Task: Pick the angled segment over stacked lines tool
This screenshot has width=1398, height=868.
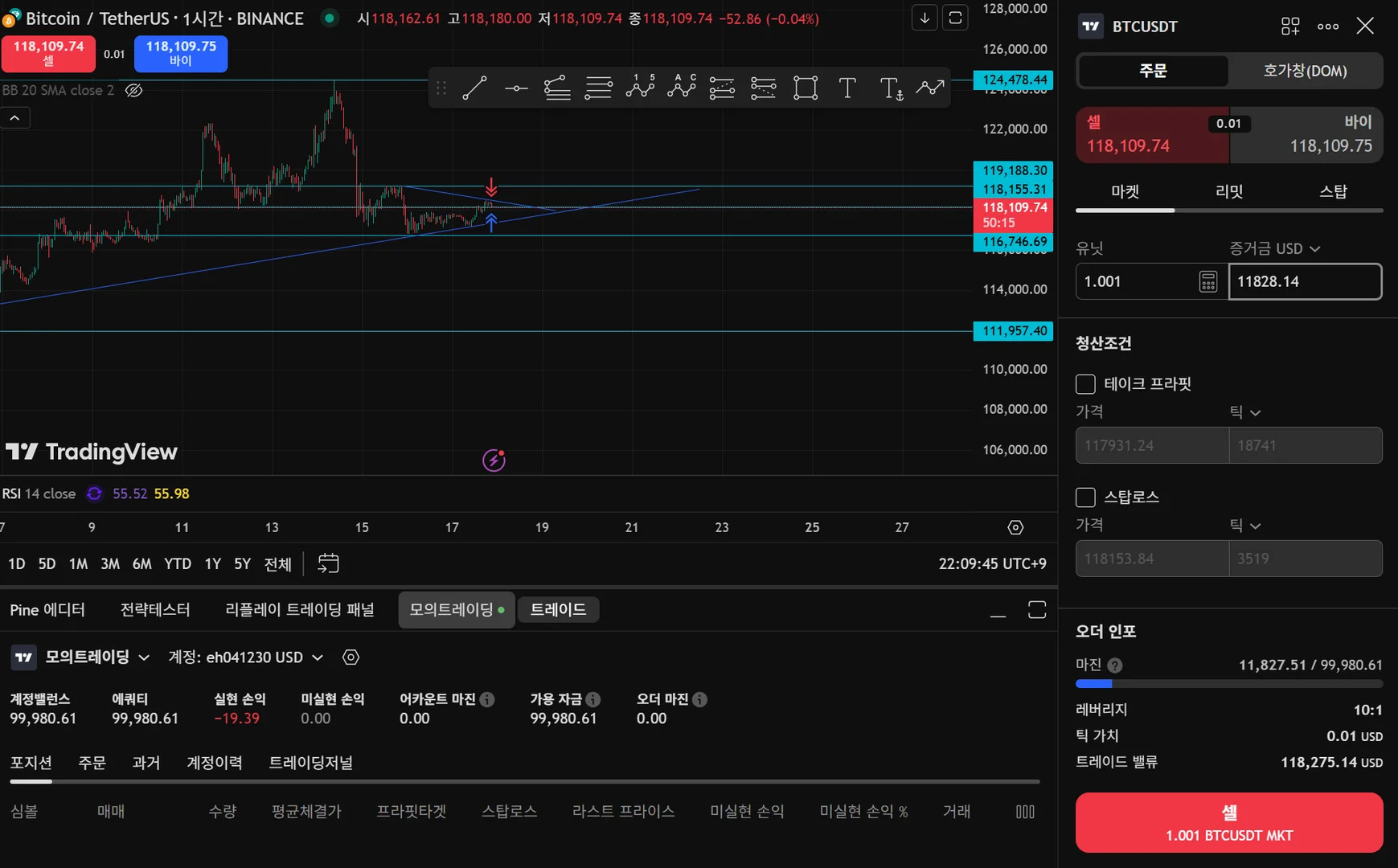Action: 557,88
